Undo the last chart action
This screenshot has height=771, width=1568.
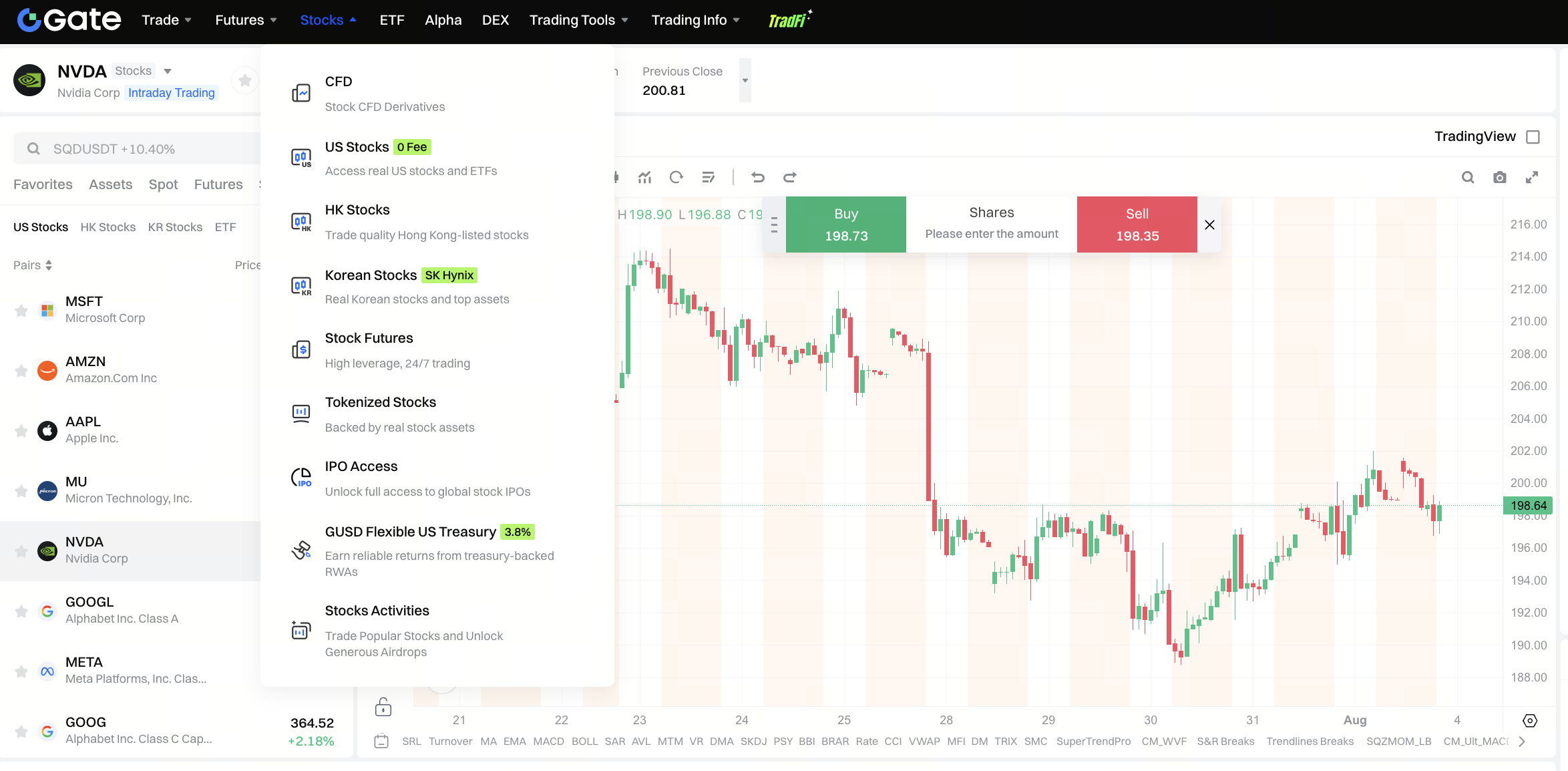pyautogui.click(x=758, y=177)
